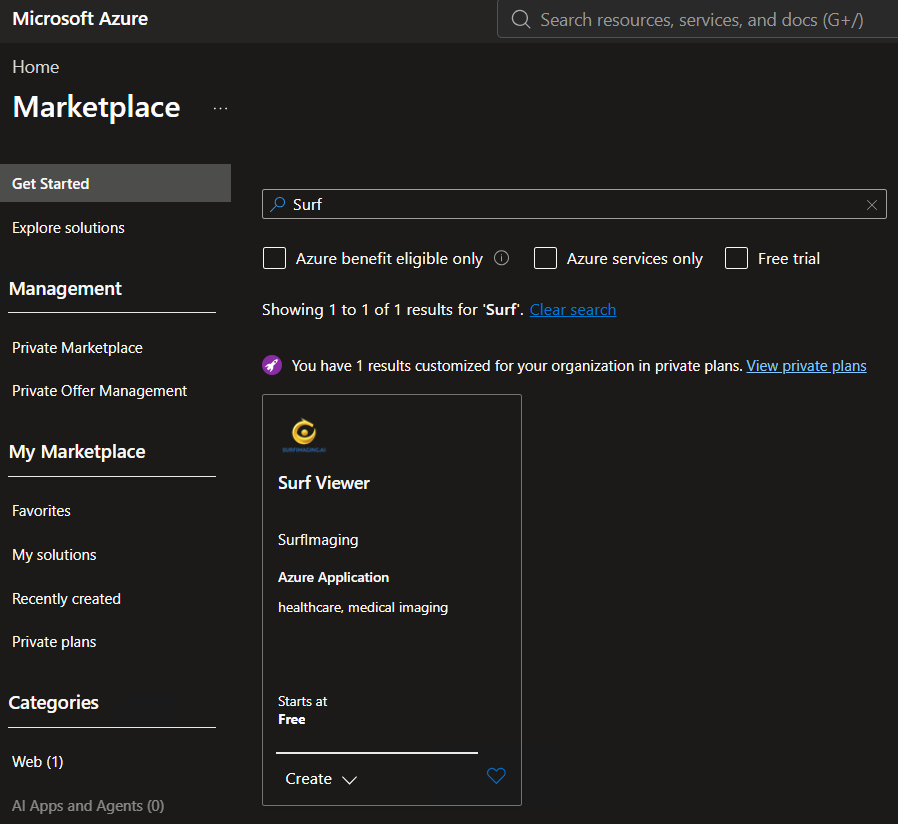Click the healthcare, medical imaging text

point(363,608)
